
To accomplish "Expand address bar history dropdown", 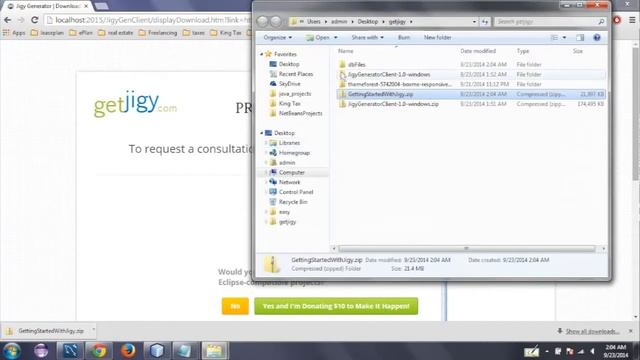I will click(x=474, y=22).
